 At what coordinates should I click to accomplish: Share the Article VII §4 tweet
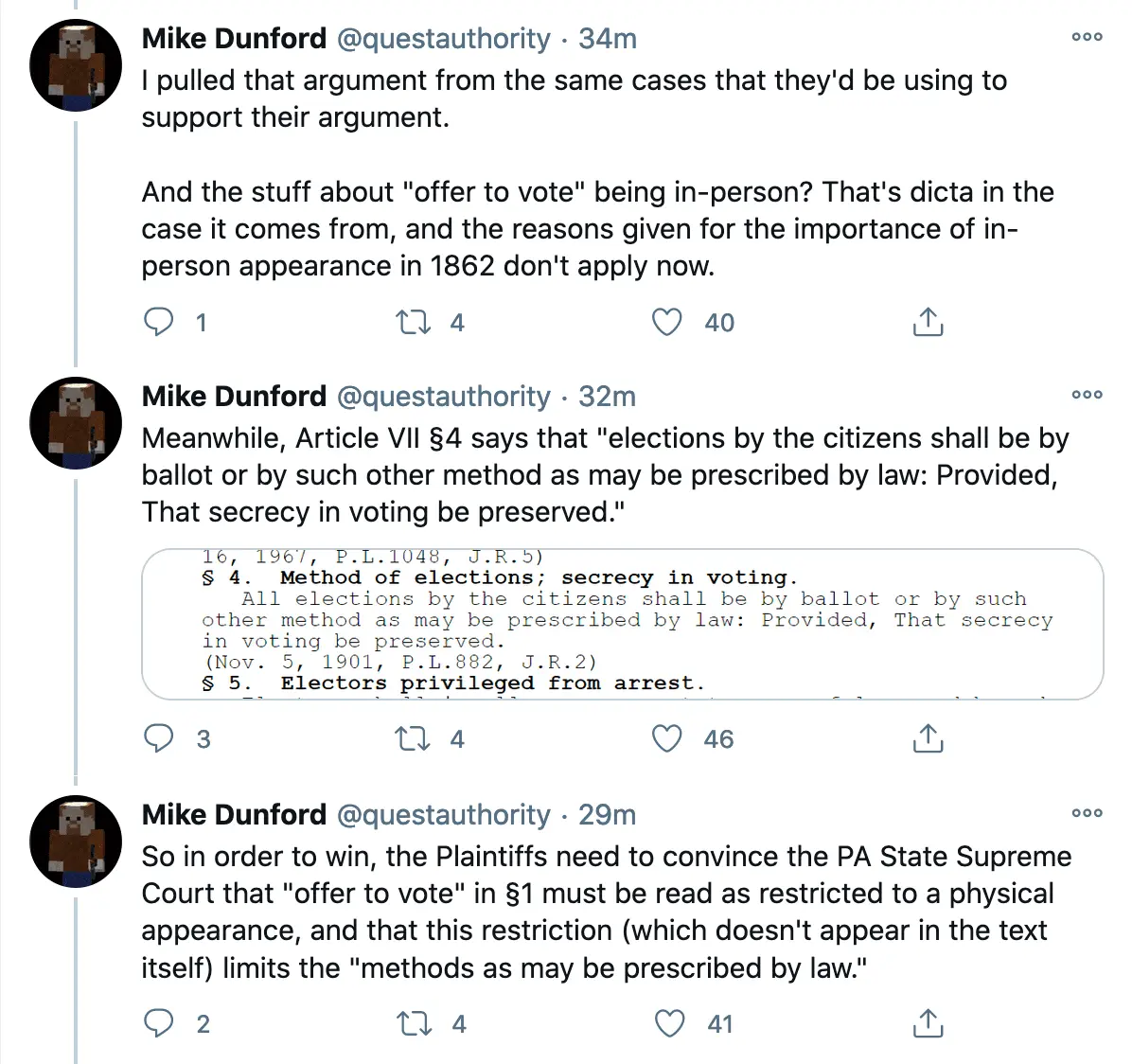point(928,738)
